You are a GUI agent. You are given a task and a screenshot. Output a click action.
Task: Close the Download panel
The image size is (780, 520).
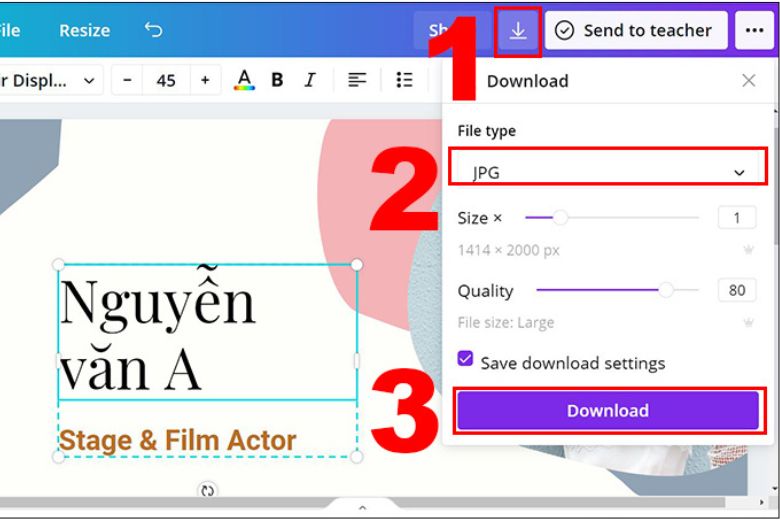pos(748,81)
